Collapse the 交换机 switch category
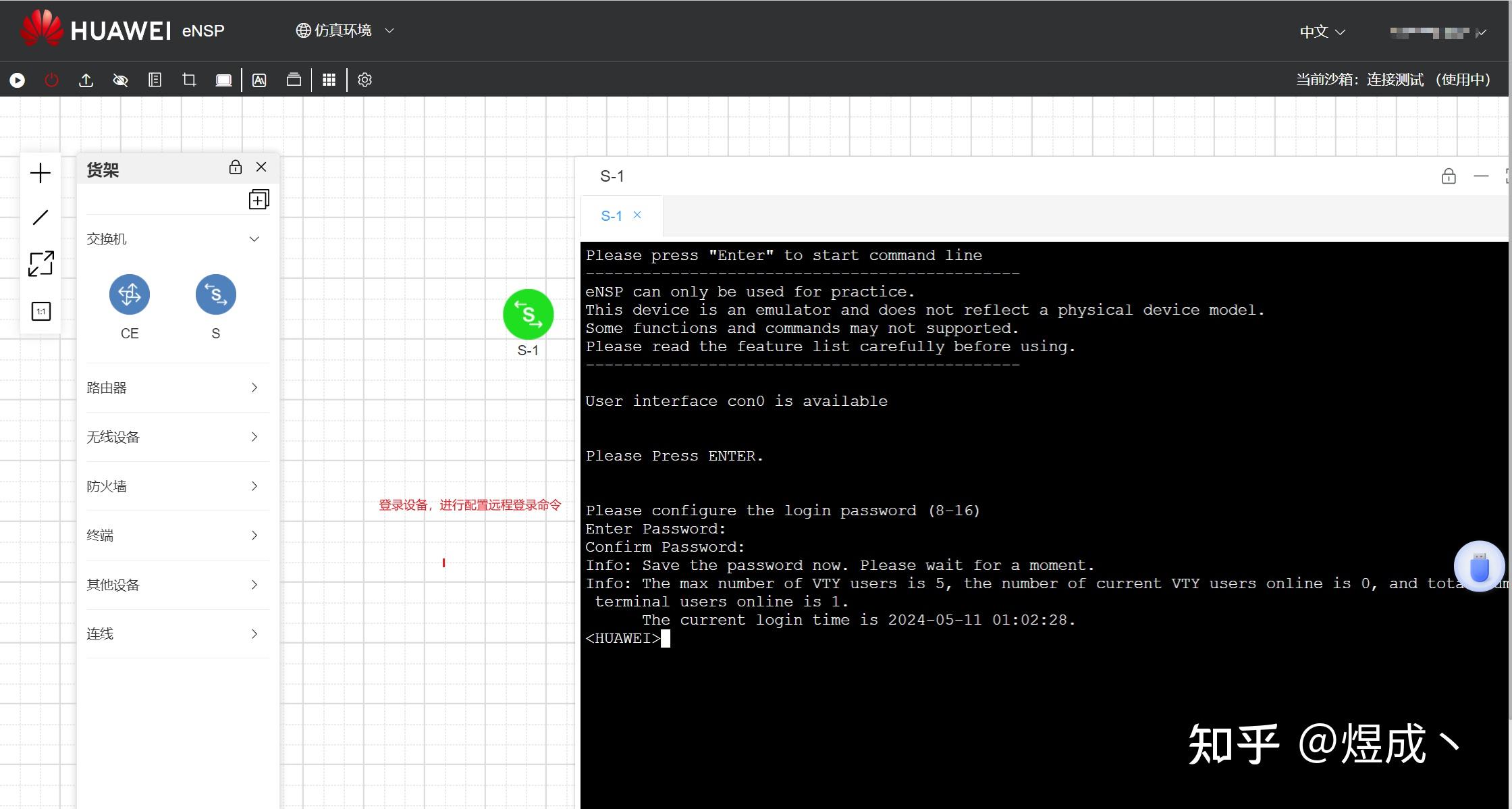1512x809 pixels. pos(254,239)
